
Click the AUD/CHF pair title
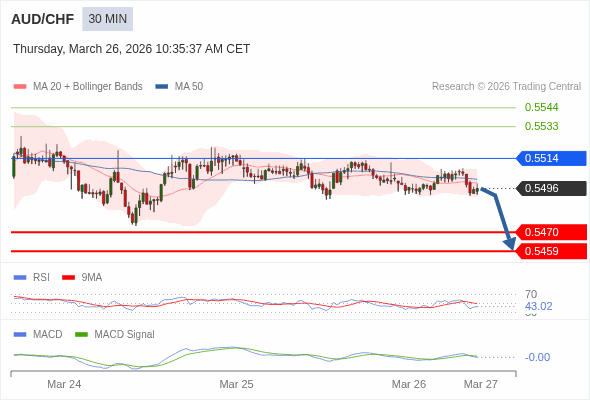[x=43, y=19]
